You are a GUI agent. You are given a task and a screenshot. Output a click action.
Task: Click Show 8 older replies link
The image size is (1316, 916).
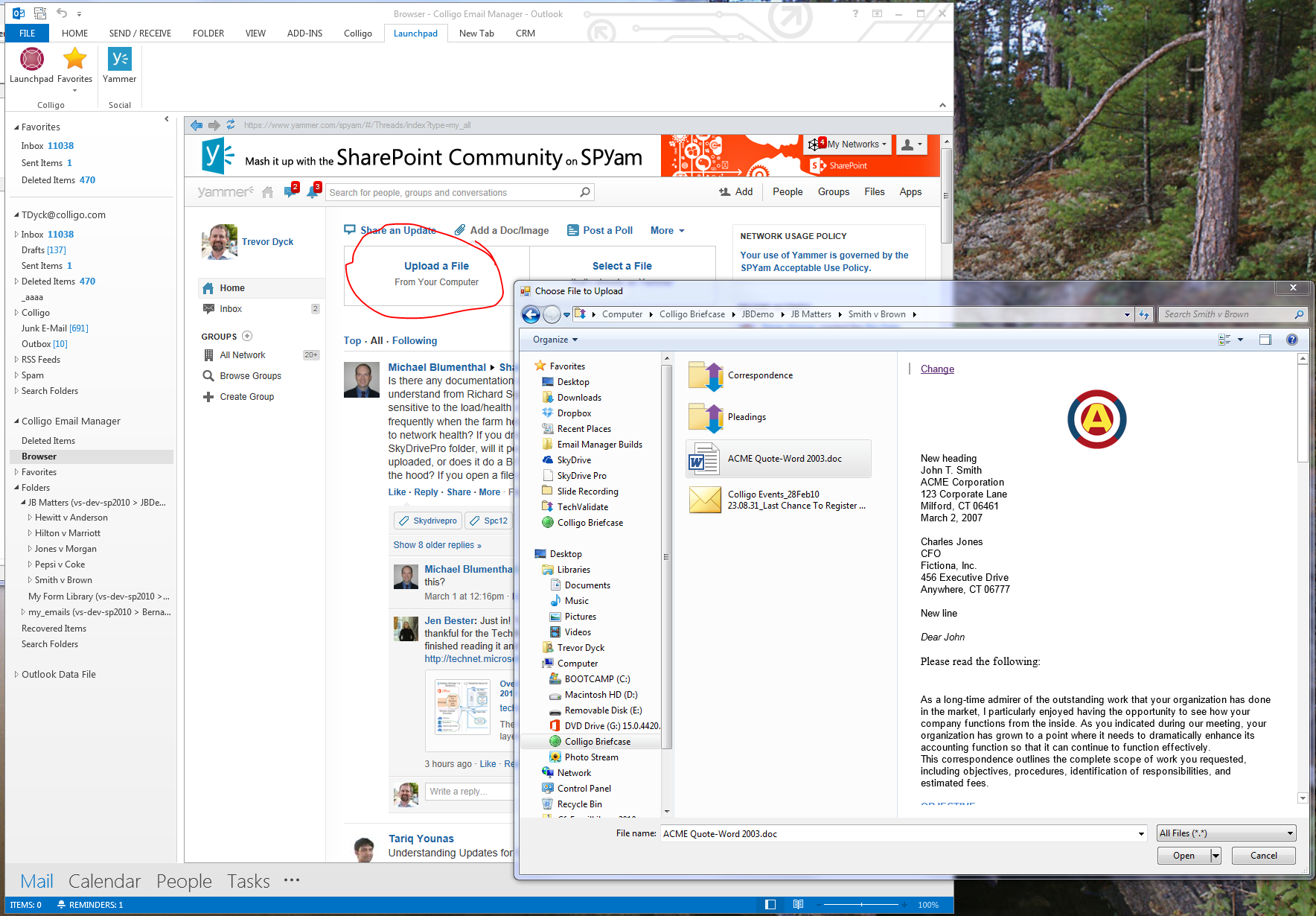[437, 545]
